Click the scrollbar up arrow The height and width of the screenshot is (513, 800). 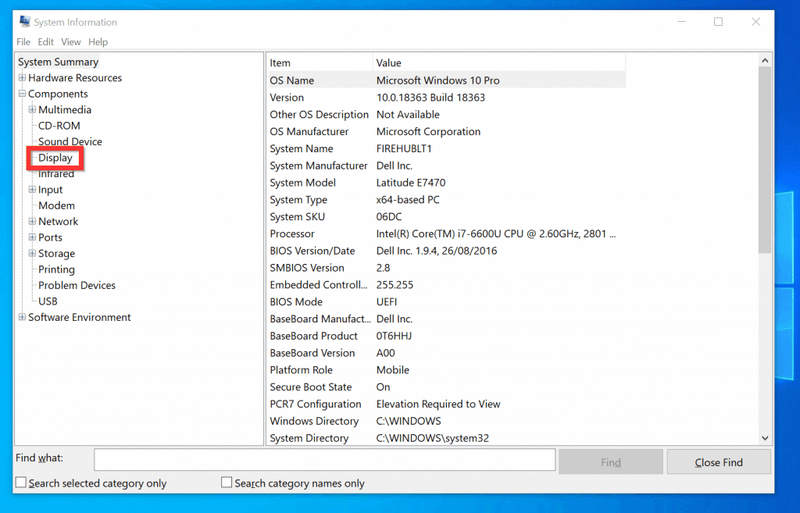(x=765, y=60)
